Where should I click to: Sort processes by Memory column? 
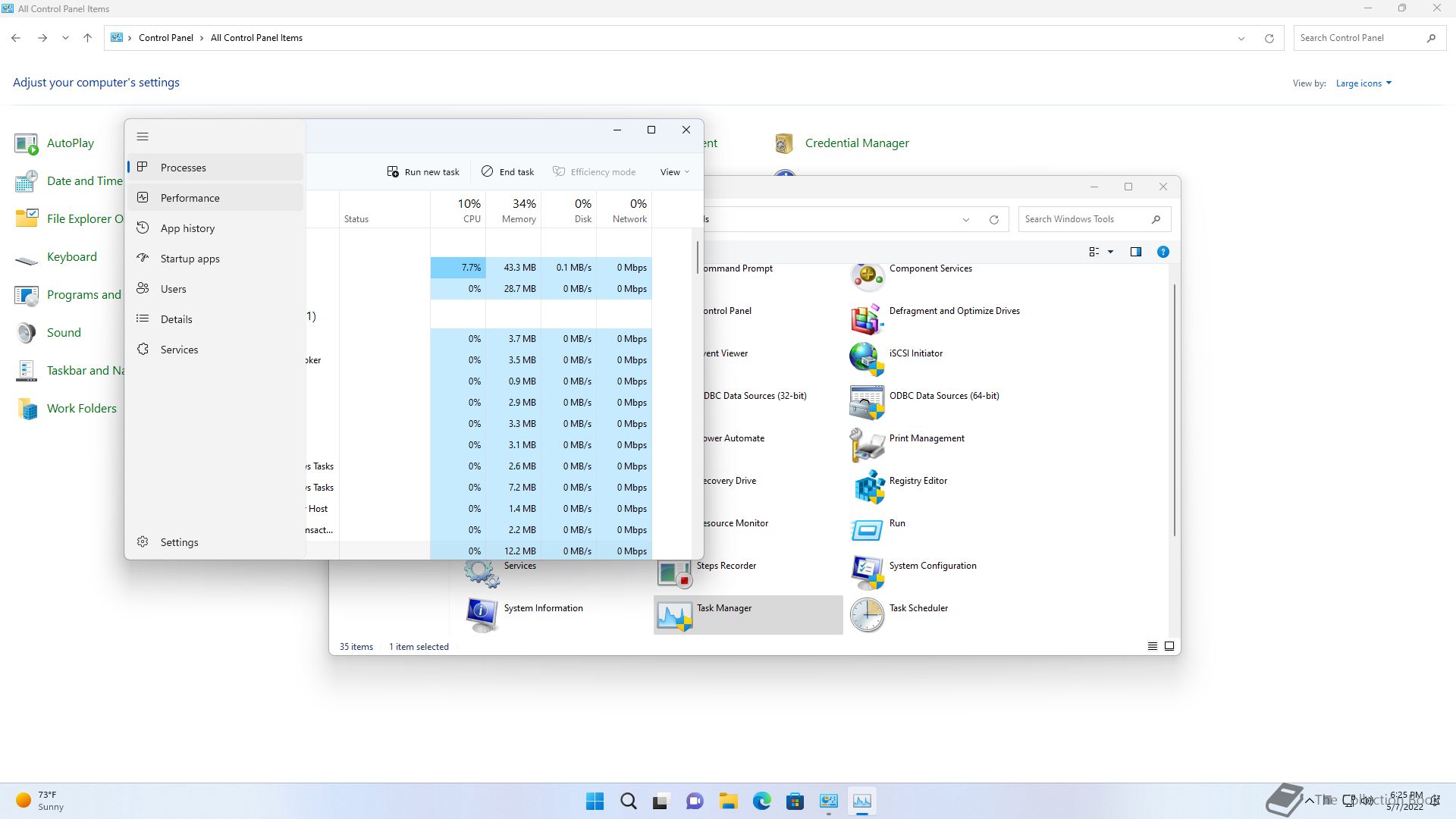[513, 210]
